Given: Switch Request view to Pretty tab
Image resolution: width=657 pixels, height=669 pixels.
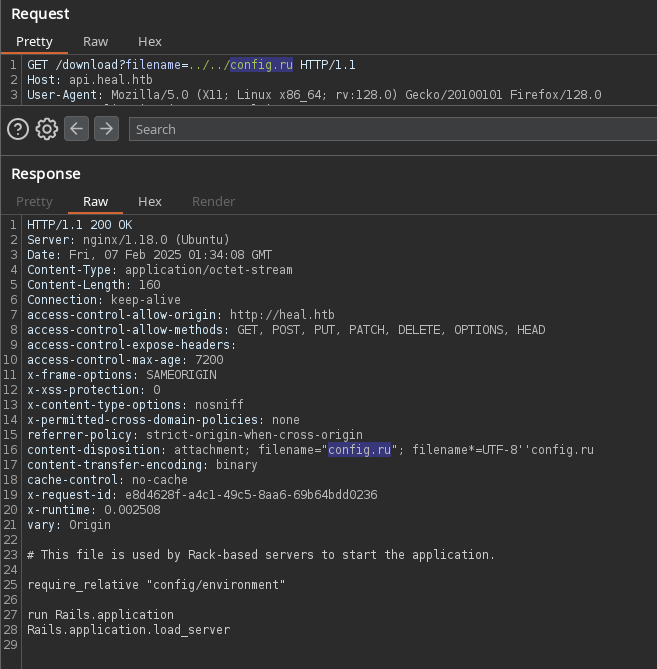Looking at the screenshot, I should click(x=34, y=42).
